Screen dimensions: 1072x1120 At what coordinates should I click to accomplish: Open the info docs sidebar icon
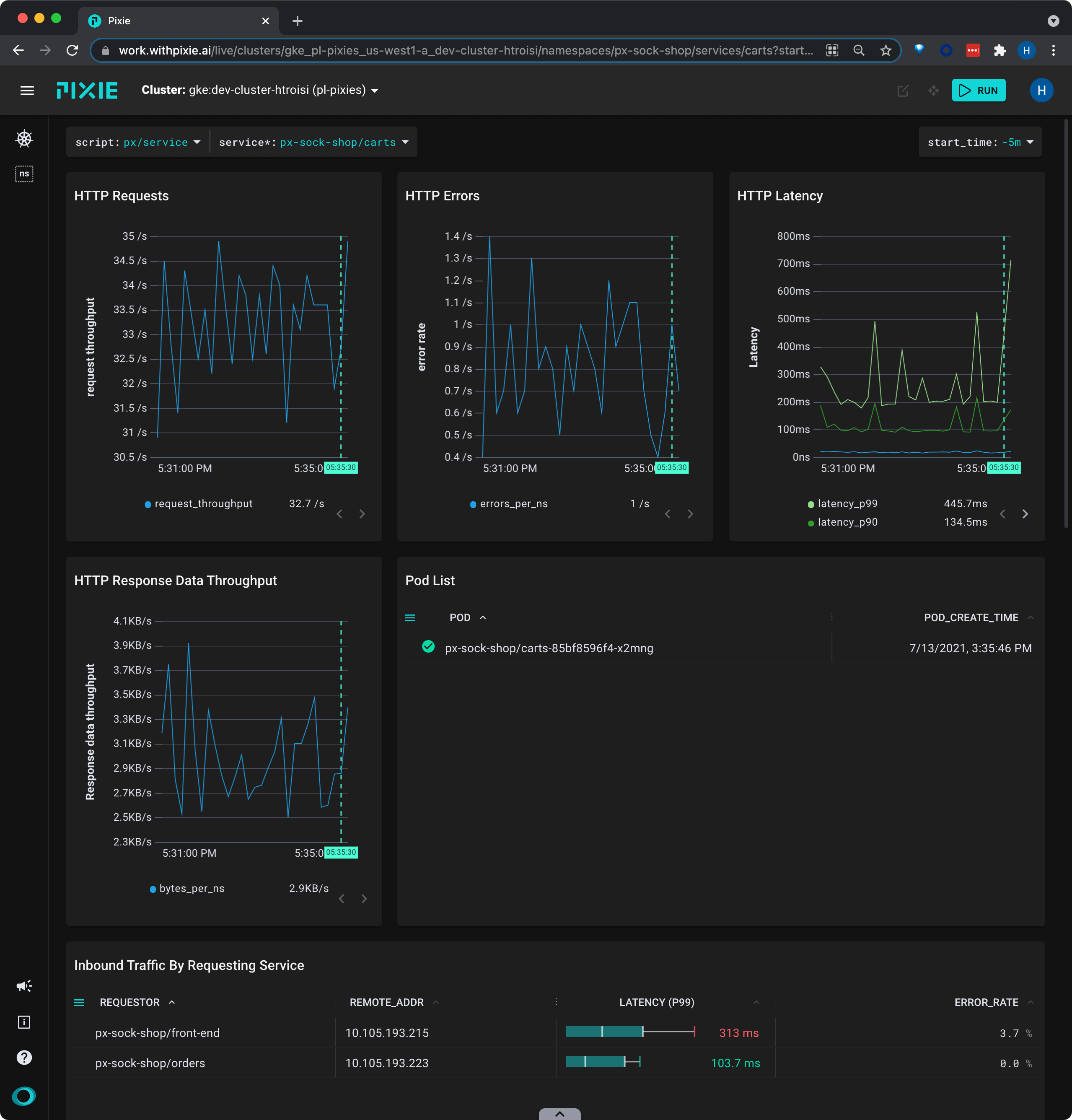[24, 1022]
